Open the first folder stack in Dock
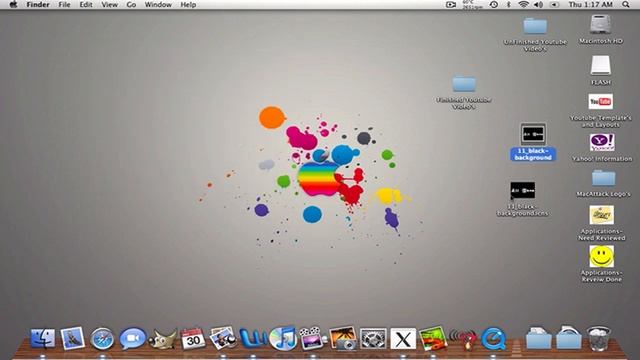This screenshot has height=360, width=640. coord(538,338)
